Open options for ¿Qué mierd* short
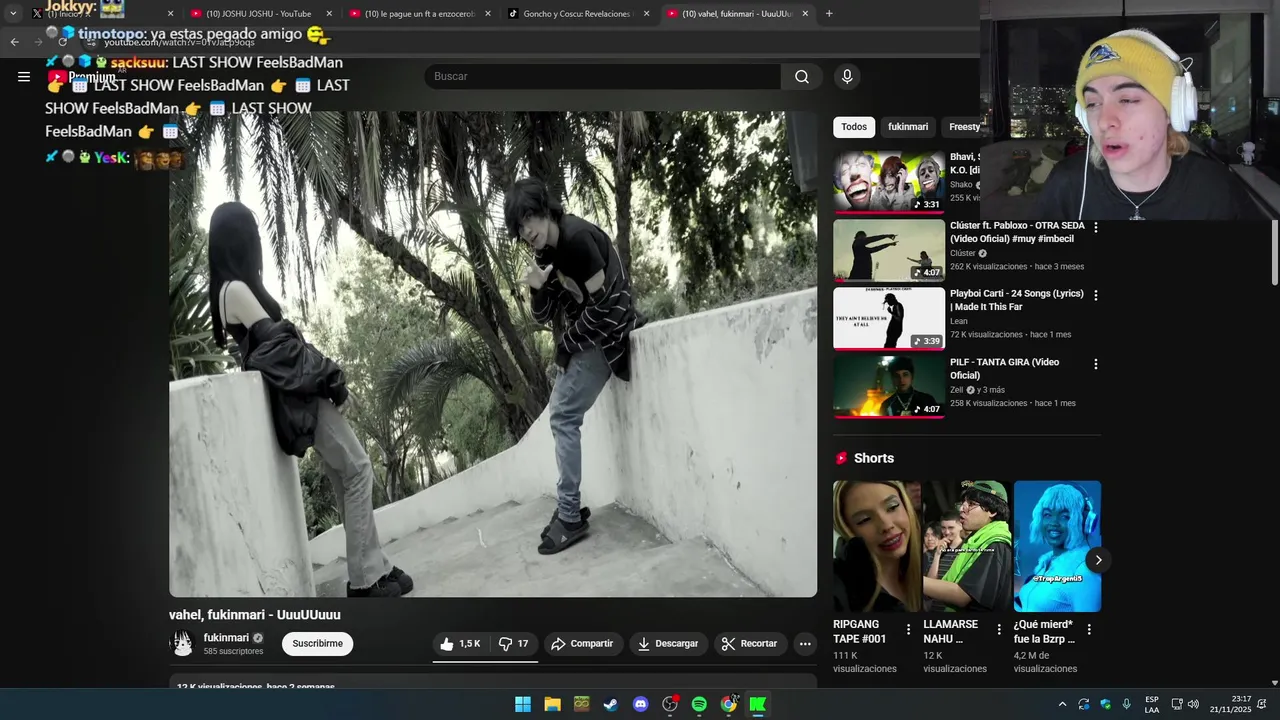1280x720 pixels. (1089, 630)
